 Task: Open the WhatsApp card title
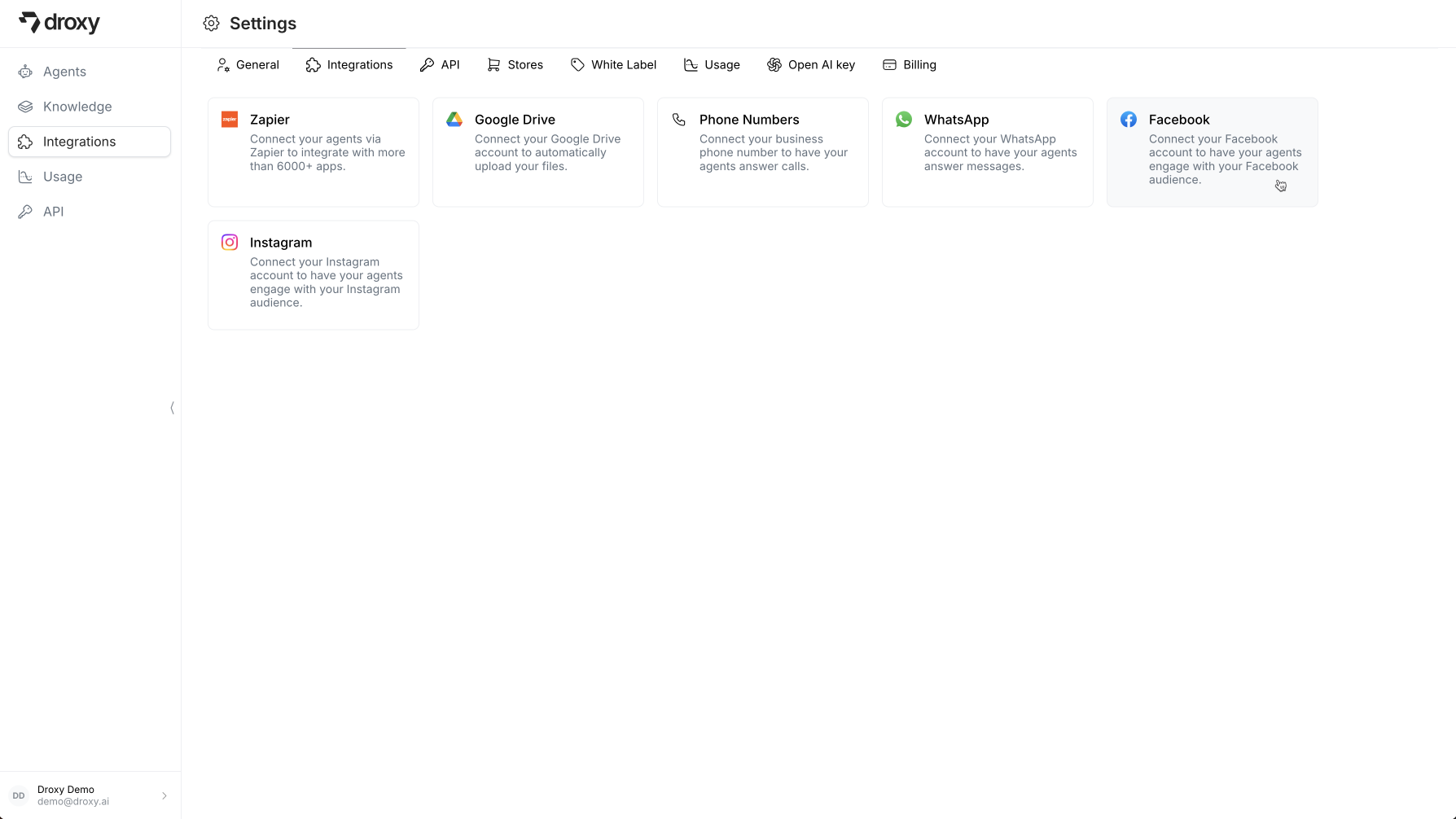click(x=956, y=120)
